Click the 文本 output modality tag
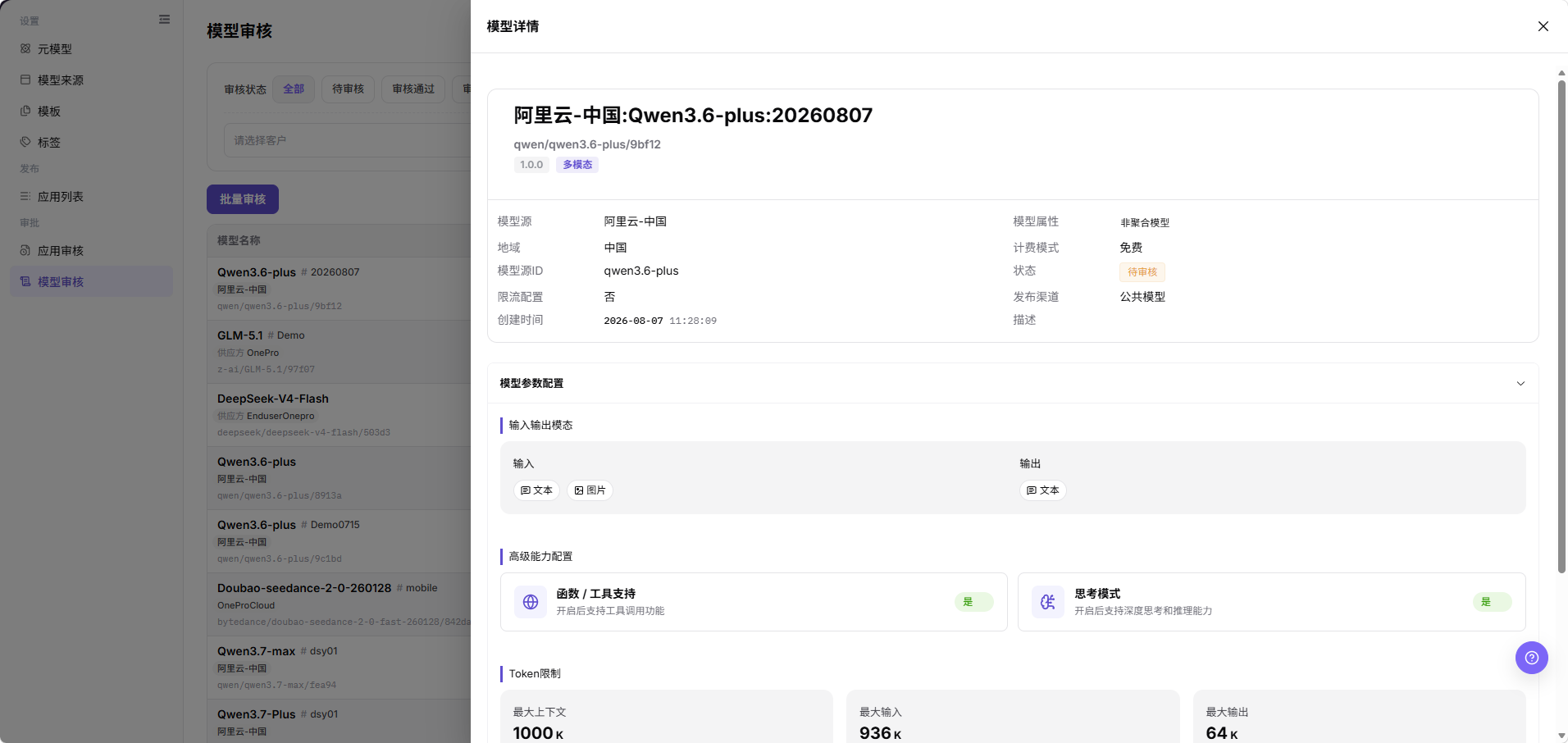 tap(1043, 490)
